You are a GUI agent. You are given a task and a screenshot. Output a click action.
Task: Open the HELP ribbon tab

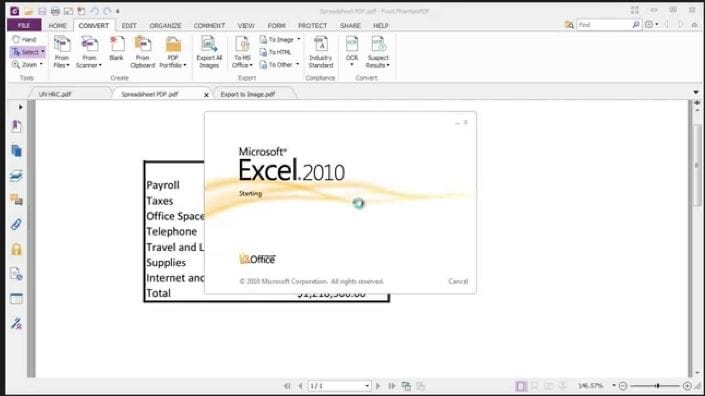tap(380, 26)
